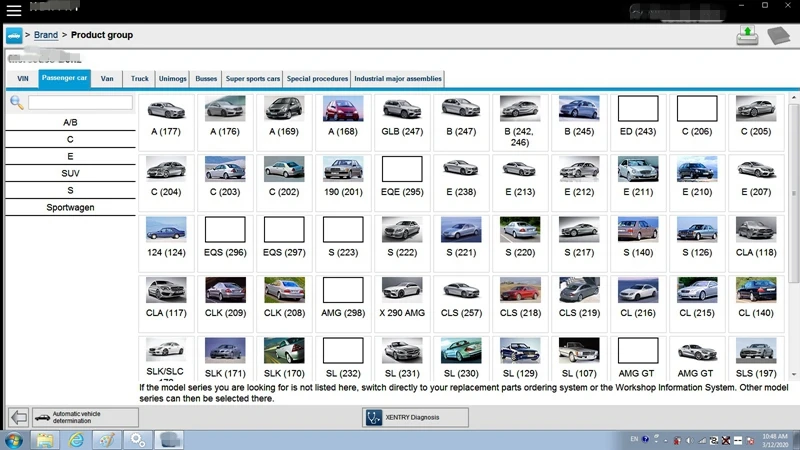800x450 pixels.
Task: Click the Windows Start button
Action: (x=14, y=440)
